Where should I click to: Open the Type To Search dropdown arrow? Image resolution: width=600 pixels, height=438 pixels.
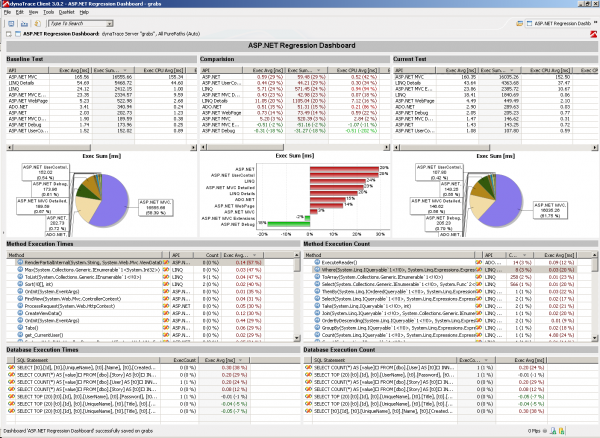coord(109,24)
